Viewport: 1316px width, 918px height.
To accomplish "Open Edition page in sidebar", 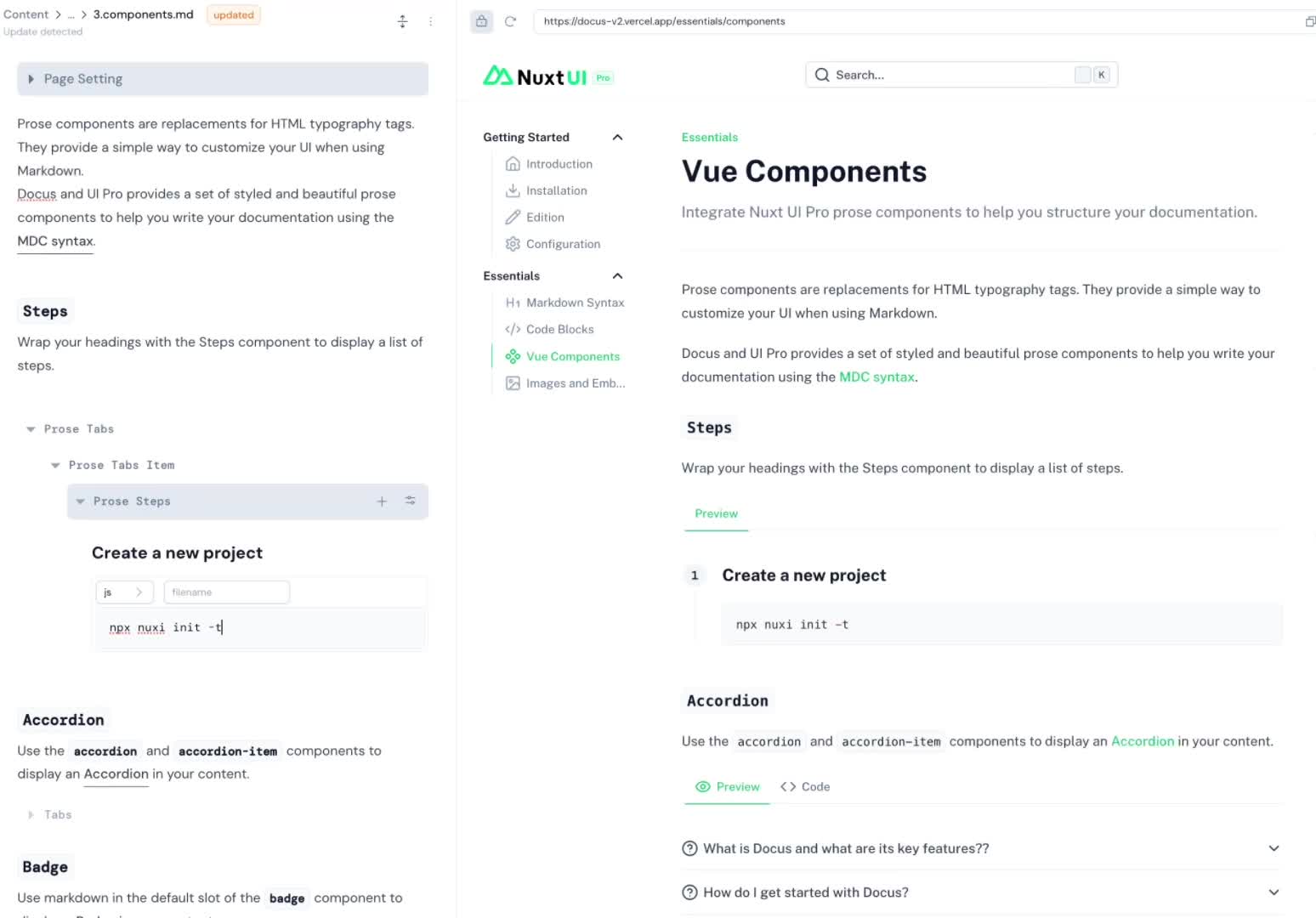I will (545, 218).
